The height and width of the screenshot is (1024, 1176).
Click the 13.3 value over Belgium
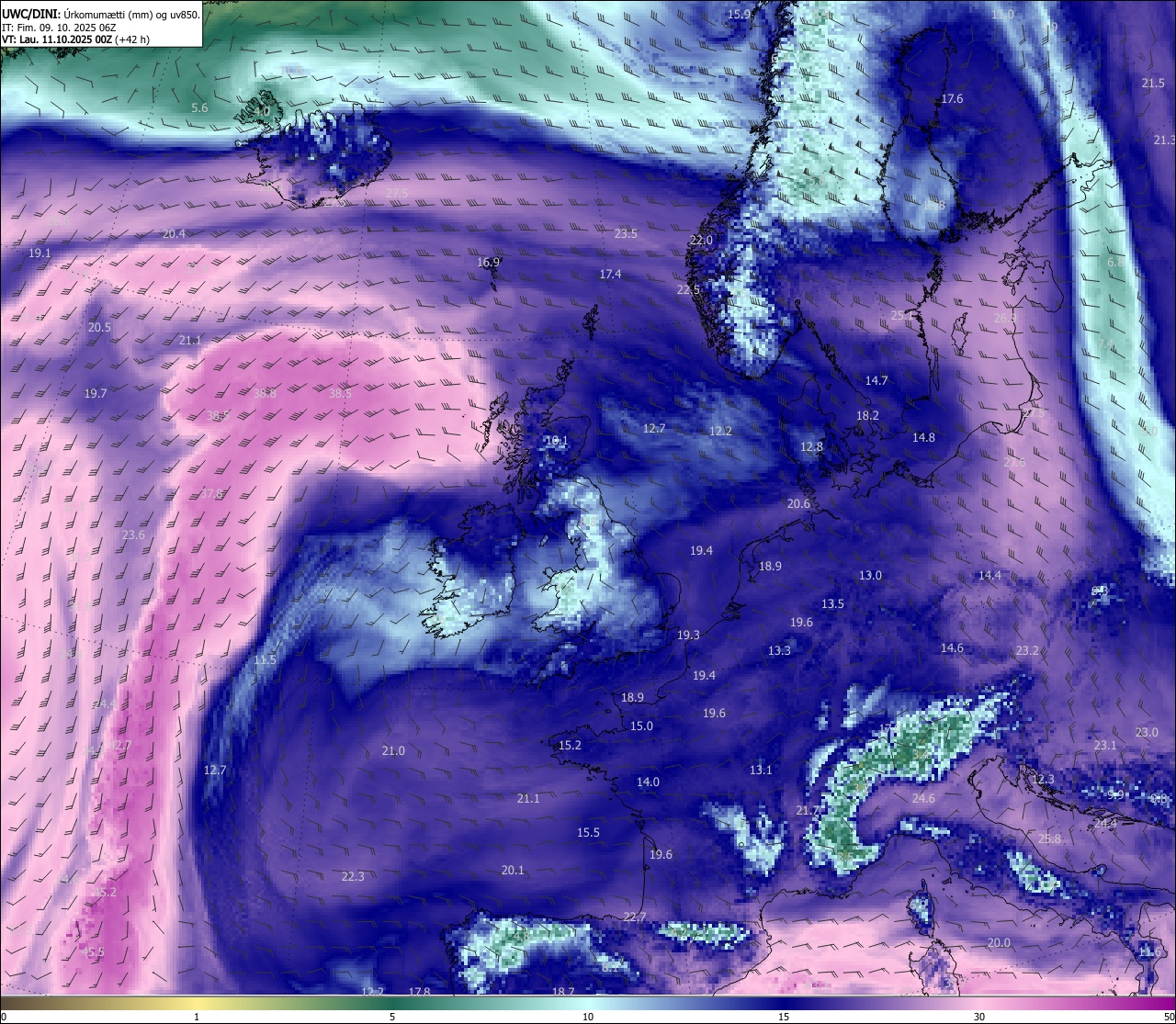[x=779, y=650]
